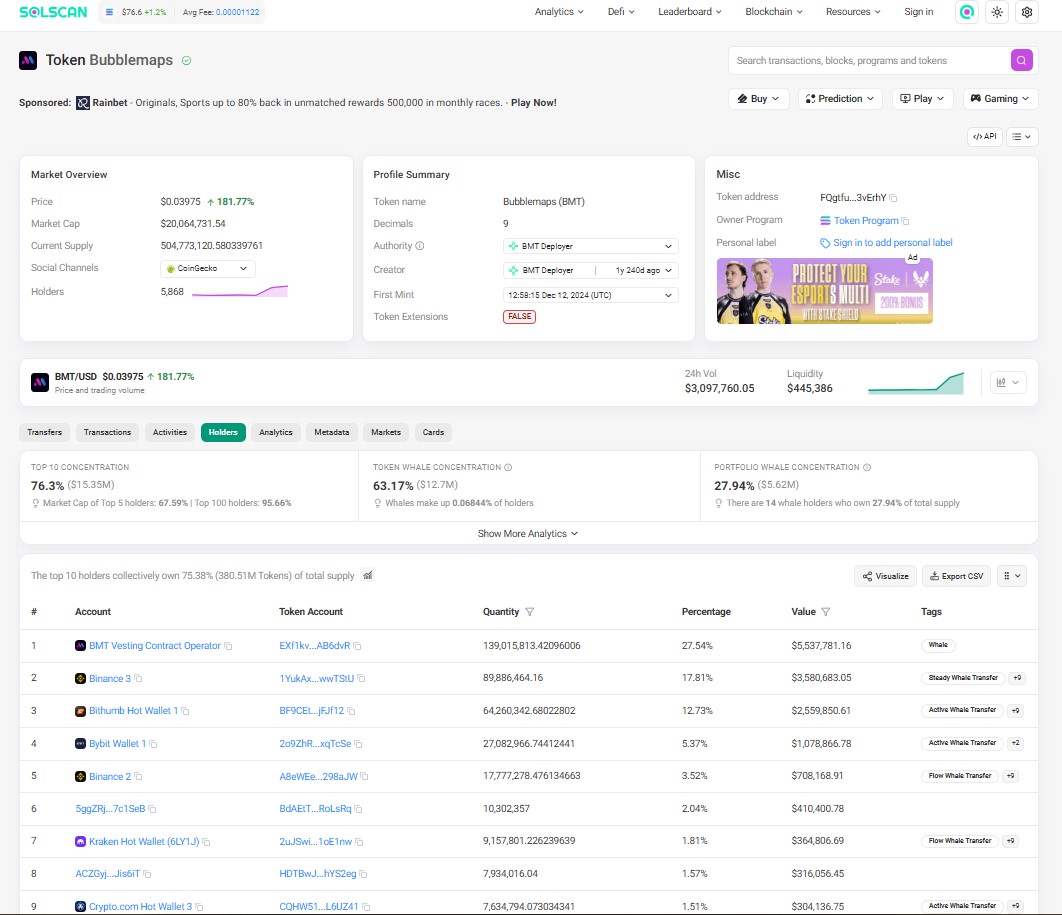
Task: Open settings gear icon in header
Action: [x=1027, y=12]
